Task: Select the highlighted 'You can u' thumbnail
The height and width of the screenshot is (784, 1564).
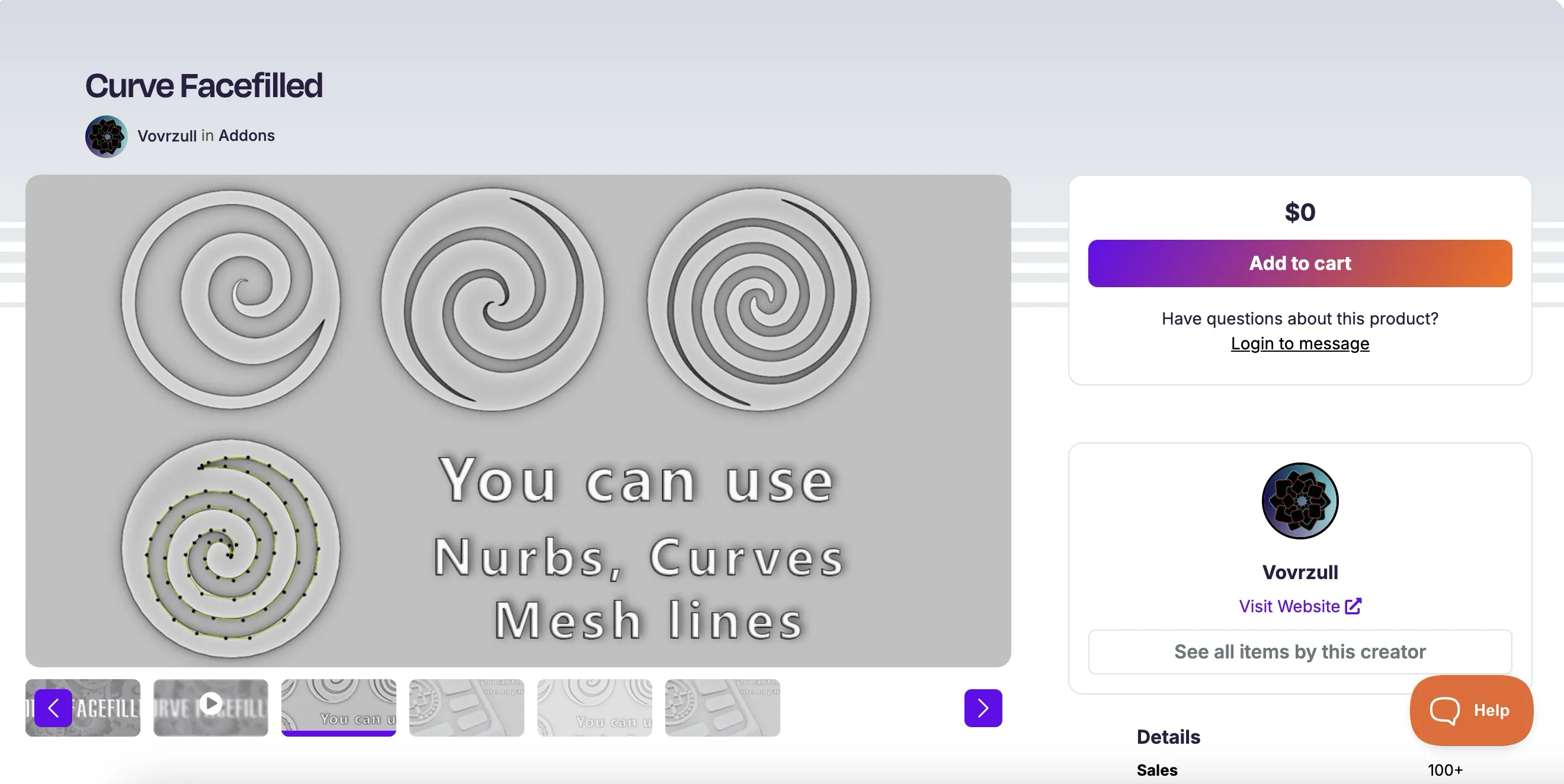Action: click(339, 708)
